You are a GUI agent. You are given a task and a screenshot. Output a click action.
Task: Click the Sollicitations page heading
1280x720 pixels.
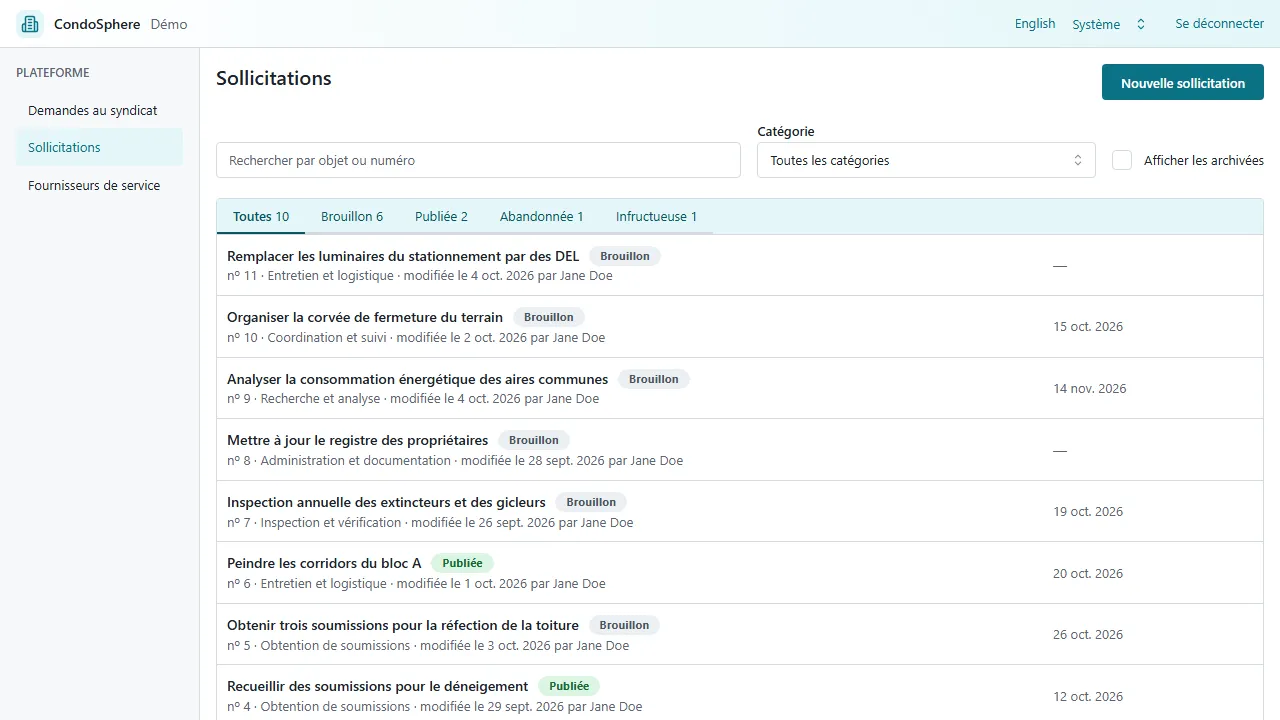click(274, 78)
